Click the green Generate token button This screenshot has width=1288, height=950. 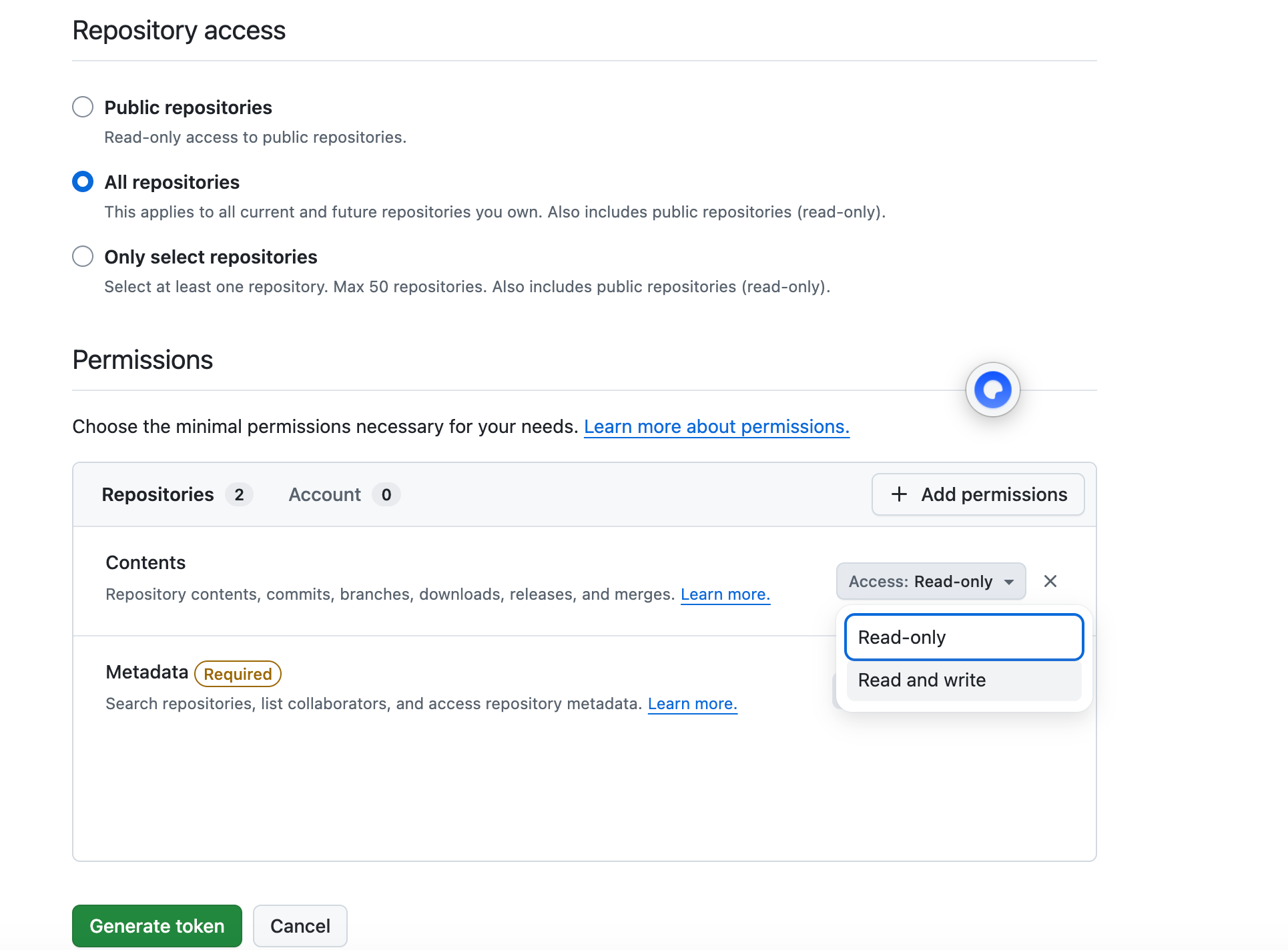(x=157, y=926)
